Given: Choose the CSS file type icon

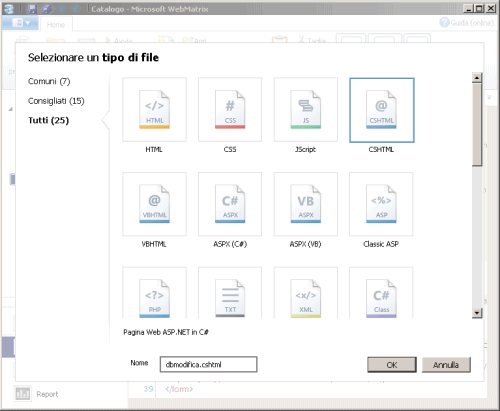Looking at the screenshot, I should [230, 110].
